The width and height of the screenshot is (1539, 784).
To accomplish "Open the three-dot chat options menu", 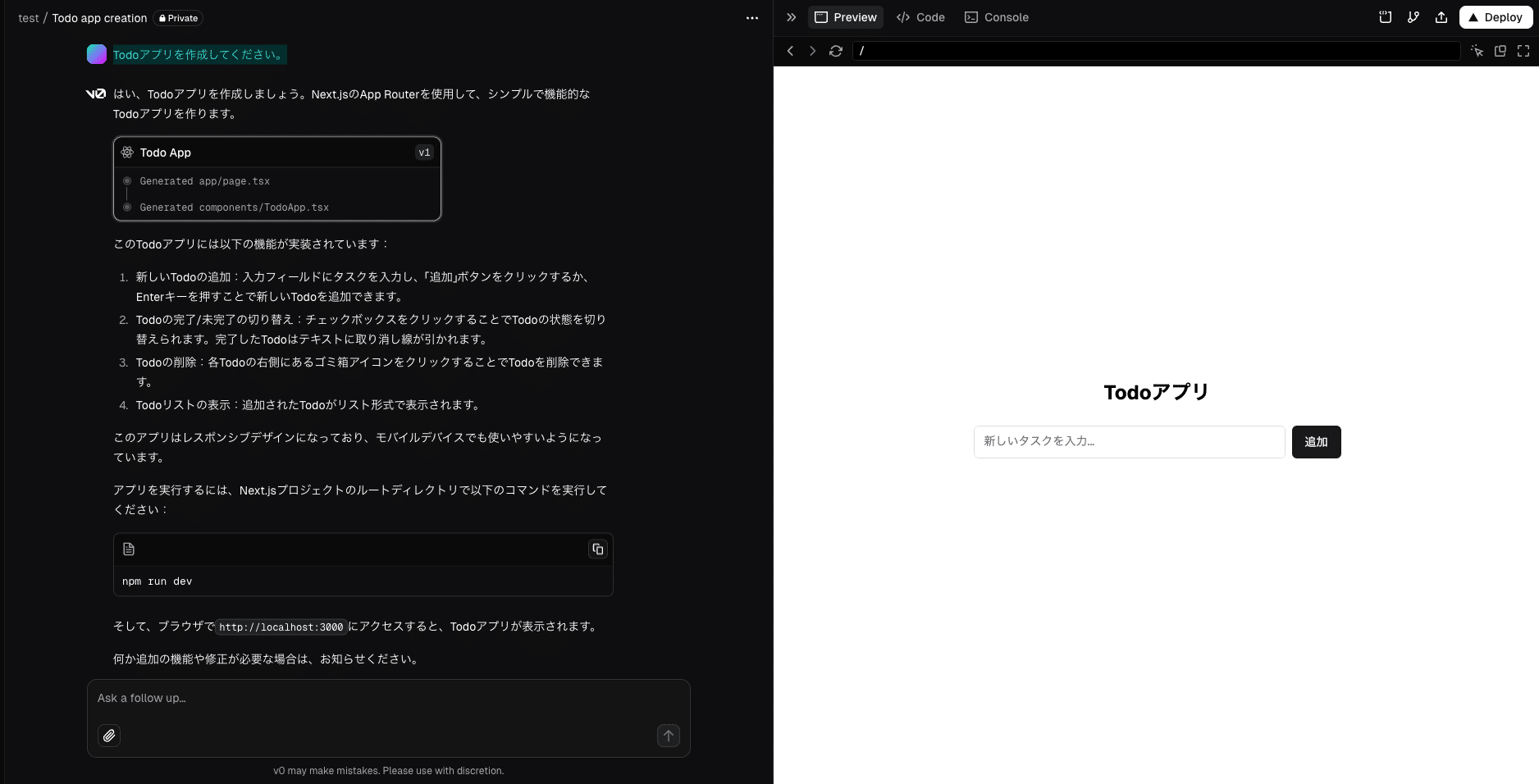I will click(751, 18).
